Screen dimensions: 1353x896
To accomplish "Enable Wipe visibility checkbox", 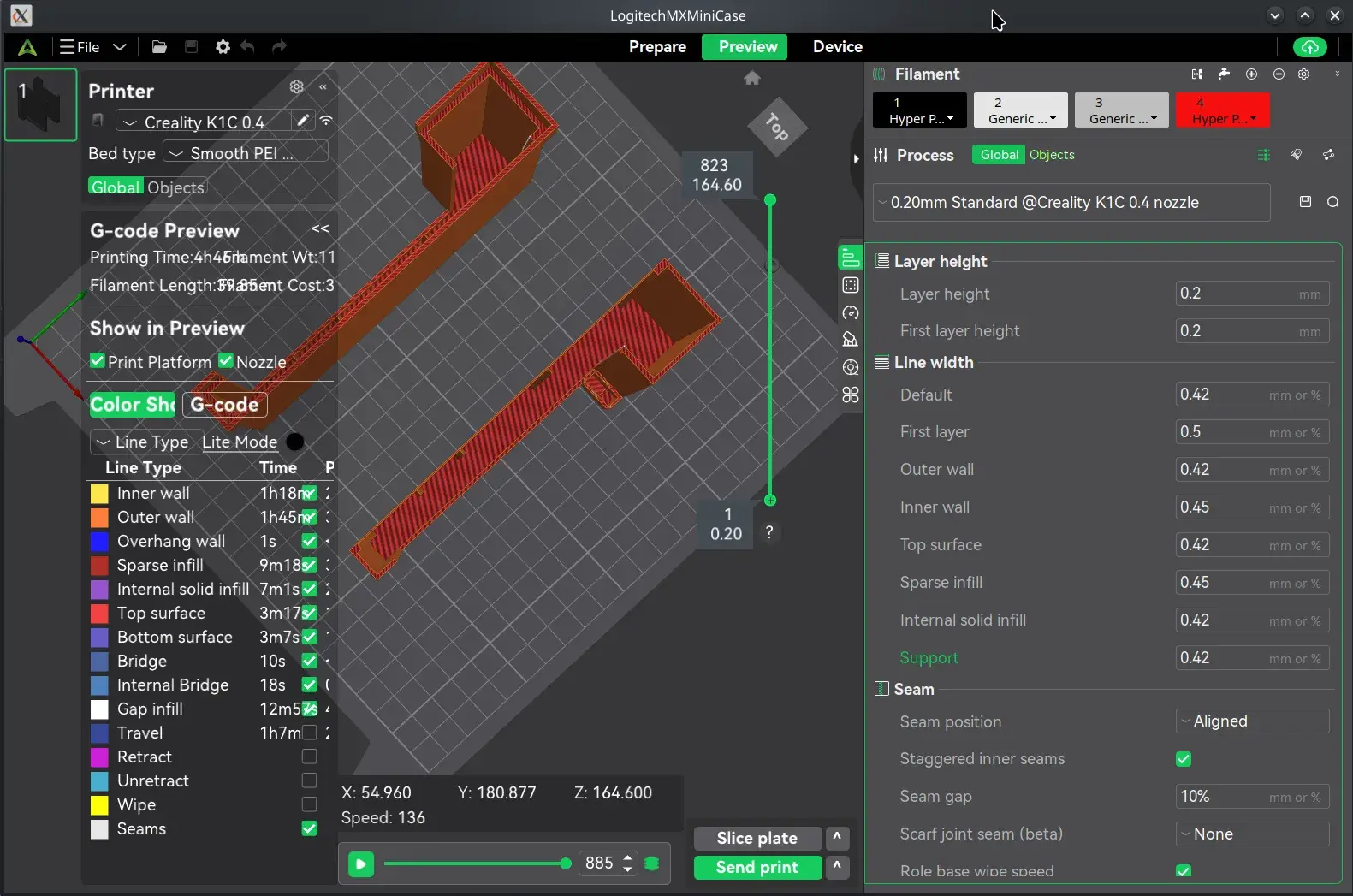I will 310,804.
